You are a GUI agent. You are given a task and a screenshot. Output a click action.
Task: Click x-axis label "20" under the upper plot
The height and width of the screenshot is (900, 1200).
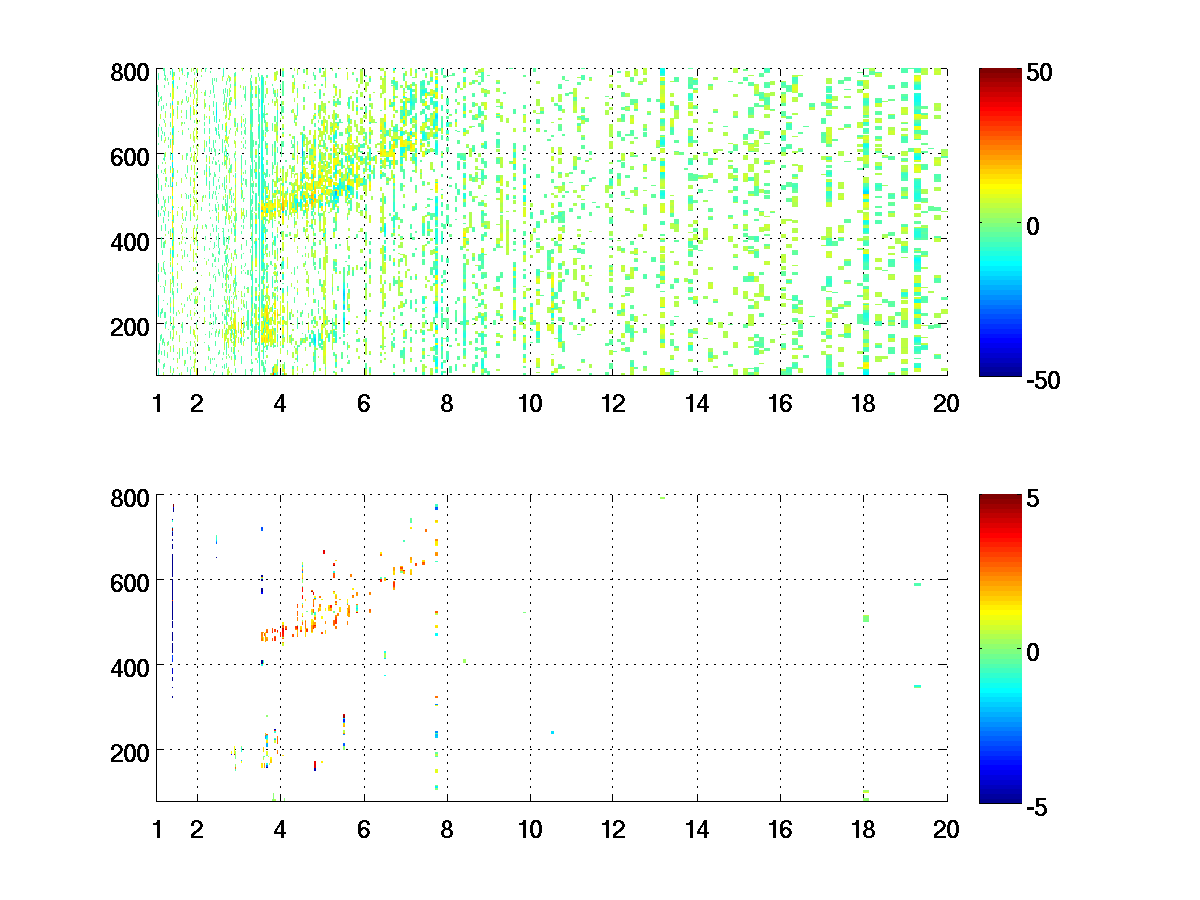(946, 404)
